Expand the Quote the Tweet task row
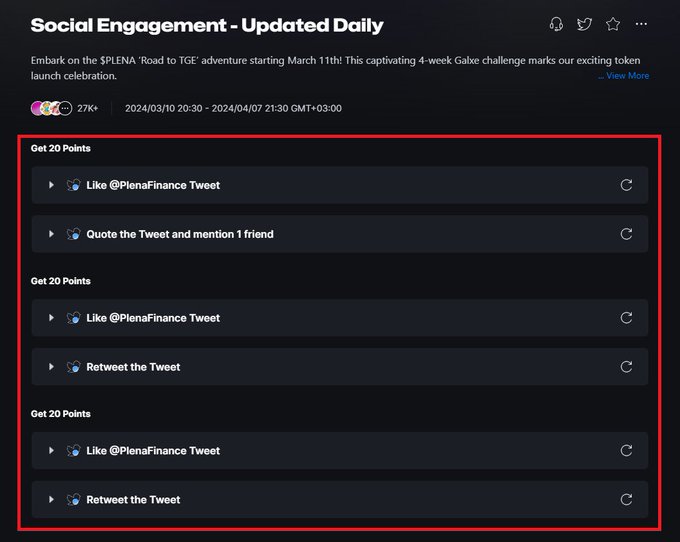Viewport: 680px width, 542px height. [x=51, y=234]
